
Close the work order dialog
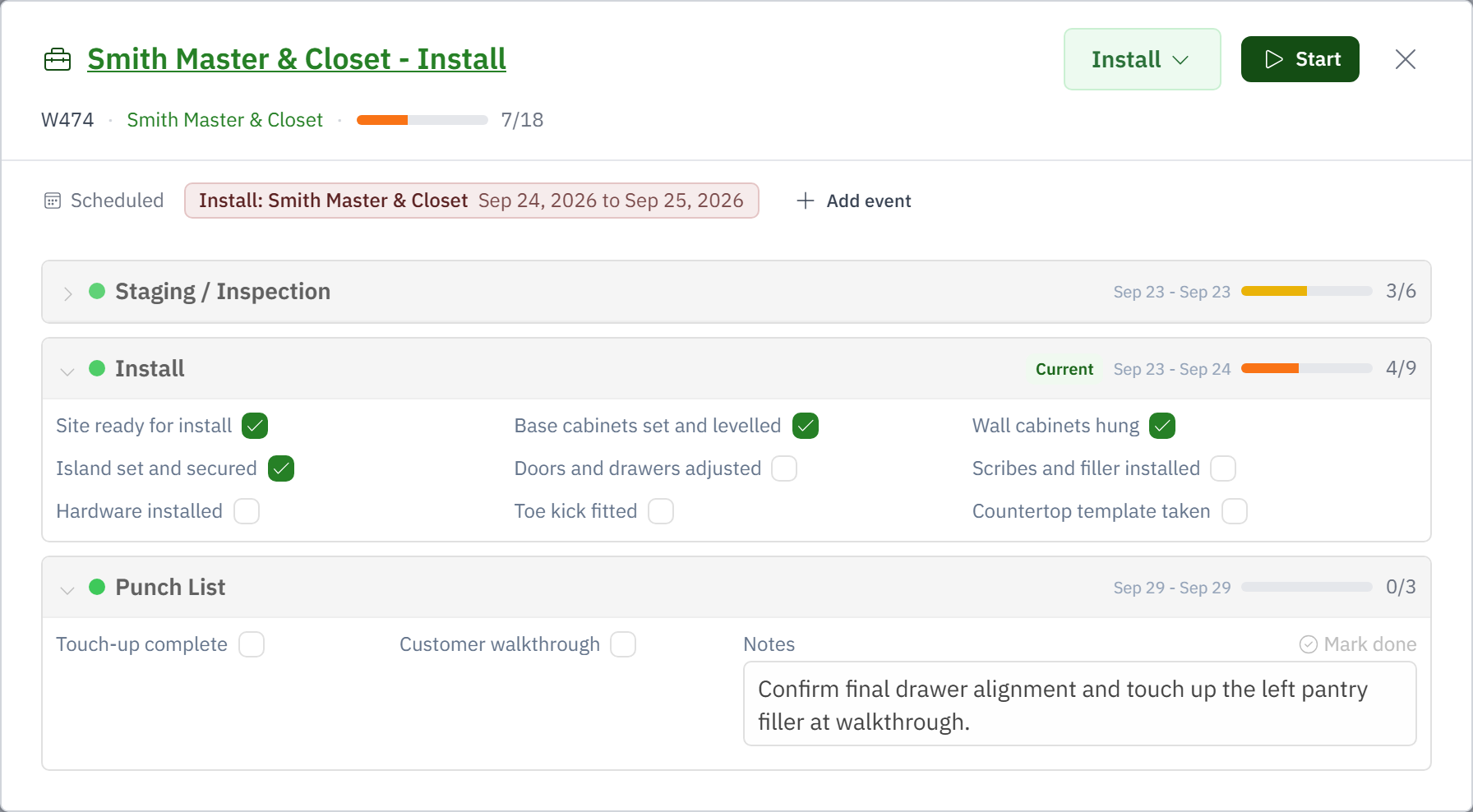pyautogui.click(x=1406, y=59)
